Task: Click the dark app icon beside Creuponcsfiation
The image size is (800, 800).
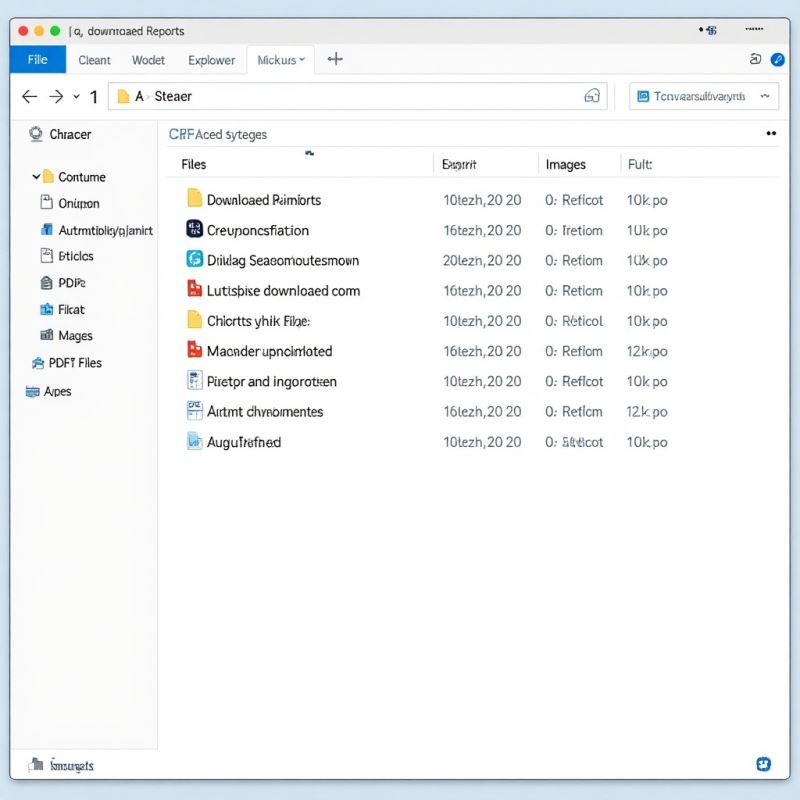Action: (x=194, y=229)
